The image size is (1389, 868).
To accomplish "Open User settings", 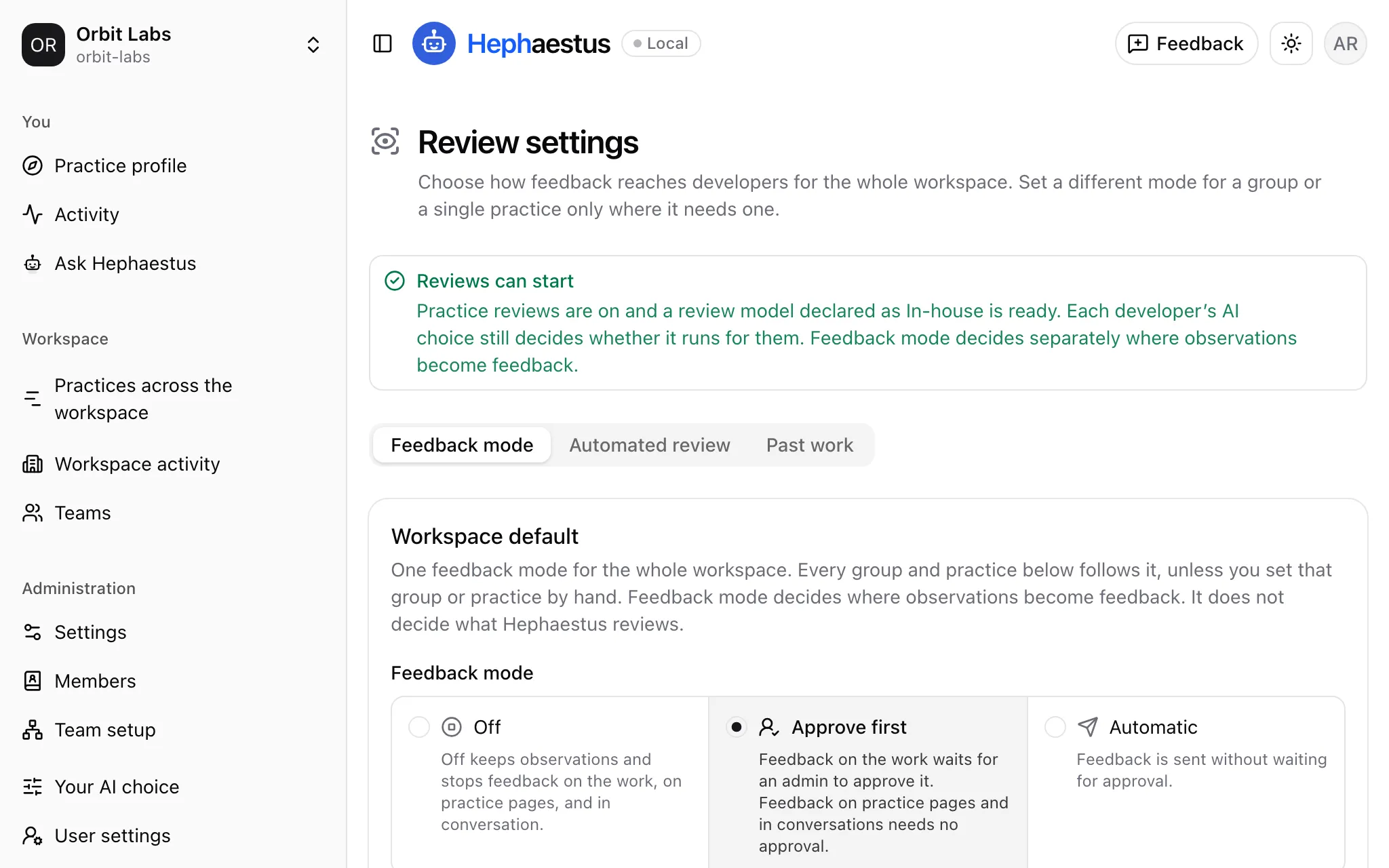I will 173,835.
